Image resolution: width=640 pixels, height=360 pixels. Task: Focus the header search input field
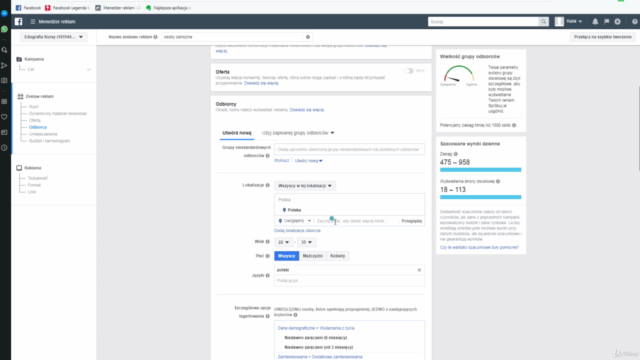click(483, 22)
